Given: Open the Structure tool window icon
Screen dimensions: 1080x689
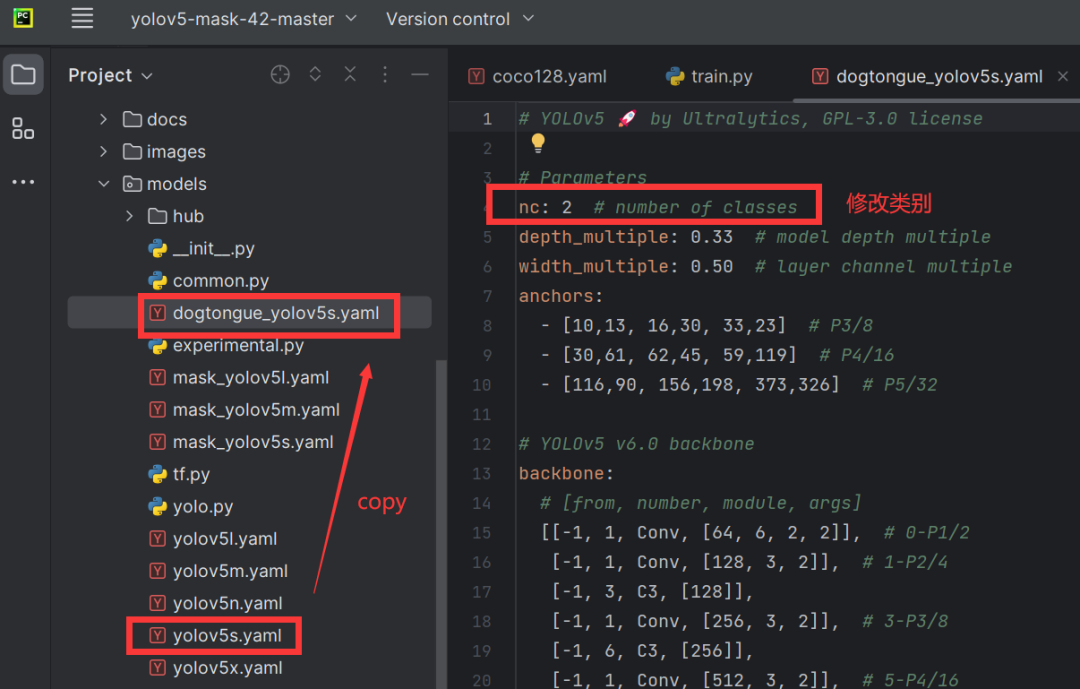Looking at the screenshot, I should point(23,128).
